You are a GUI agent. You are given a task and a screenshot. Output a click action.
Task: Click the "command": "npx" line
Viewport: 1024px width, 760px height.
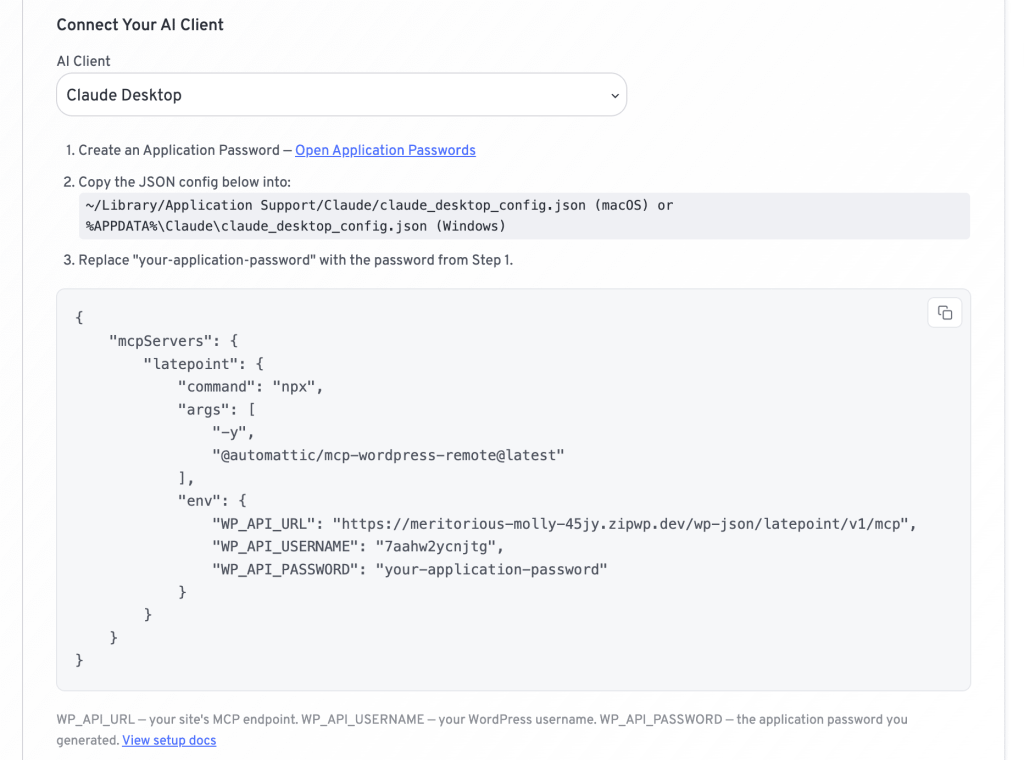[x=250, y=387]
